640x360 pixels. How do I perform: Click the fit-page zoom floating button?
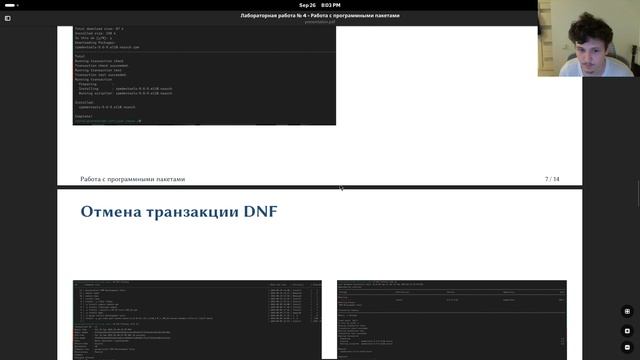pos(627,311)
